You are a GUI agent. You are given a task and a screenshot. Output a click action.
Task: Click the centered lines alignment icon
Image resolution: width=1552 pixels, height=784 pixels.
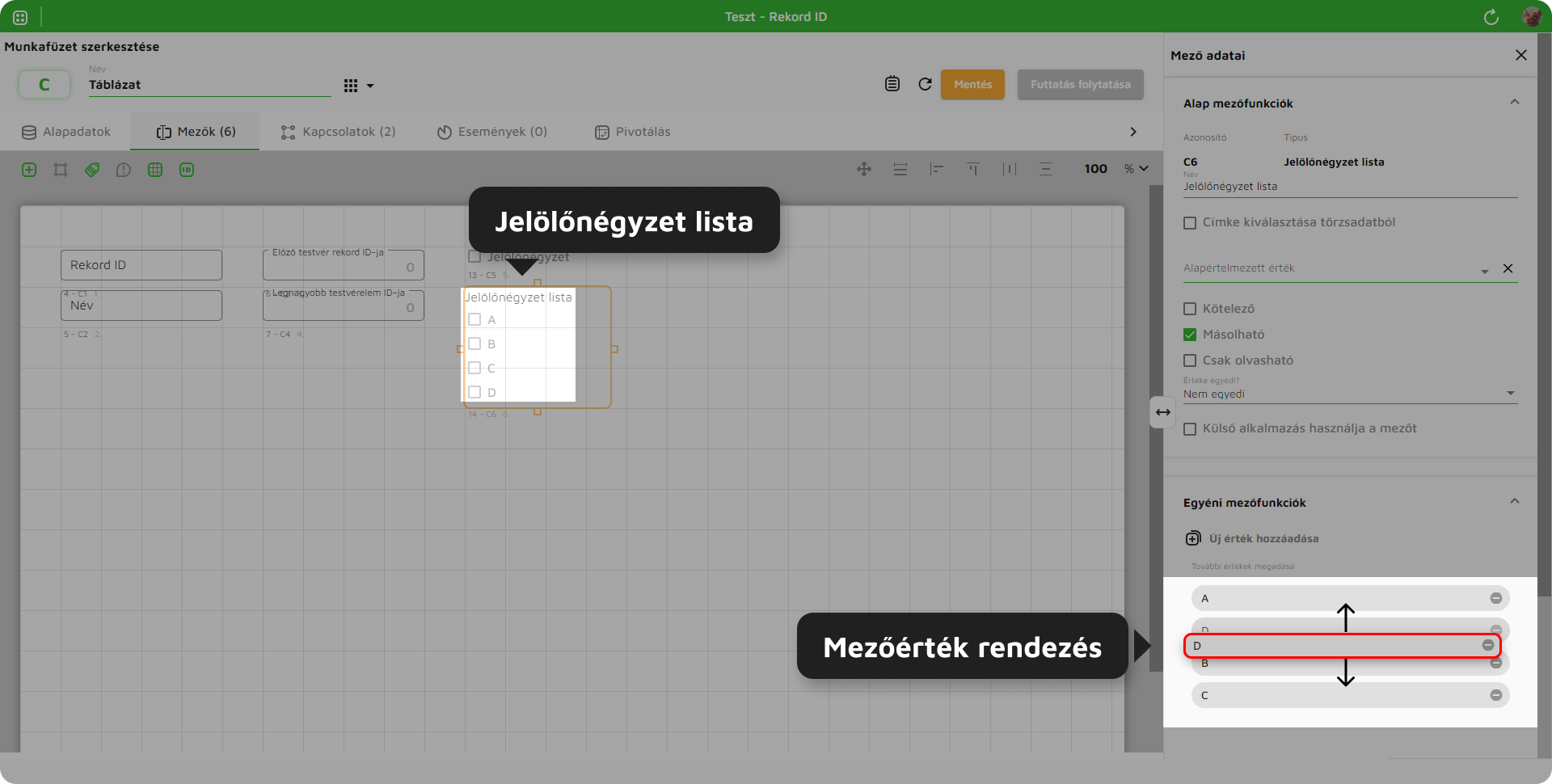point(1046,169)
